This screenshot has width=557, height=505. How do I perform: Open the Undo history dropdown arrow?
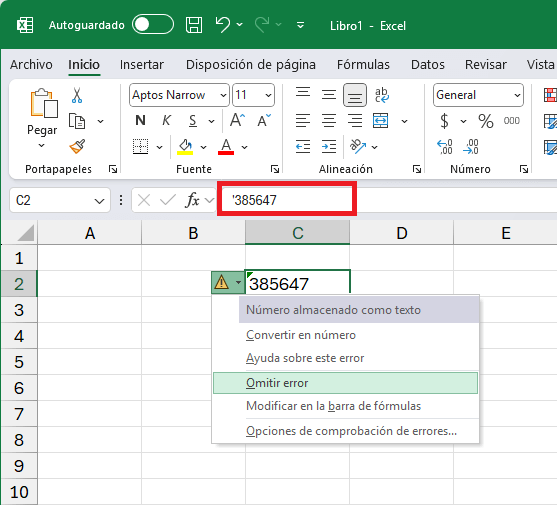240,25
